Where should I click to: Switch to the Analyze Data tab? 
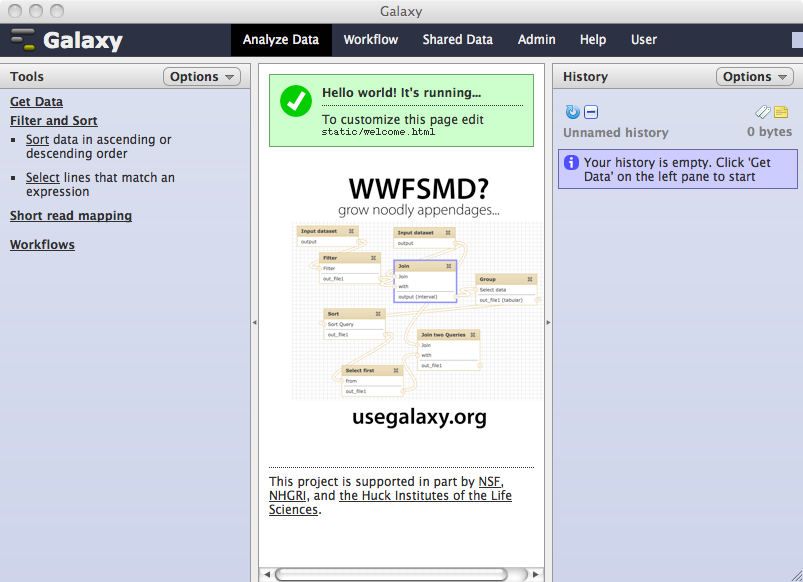pos(281,40)
